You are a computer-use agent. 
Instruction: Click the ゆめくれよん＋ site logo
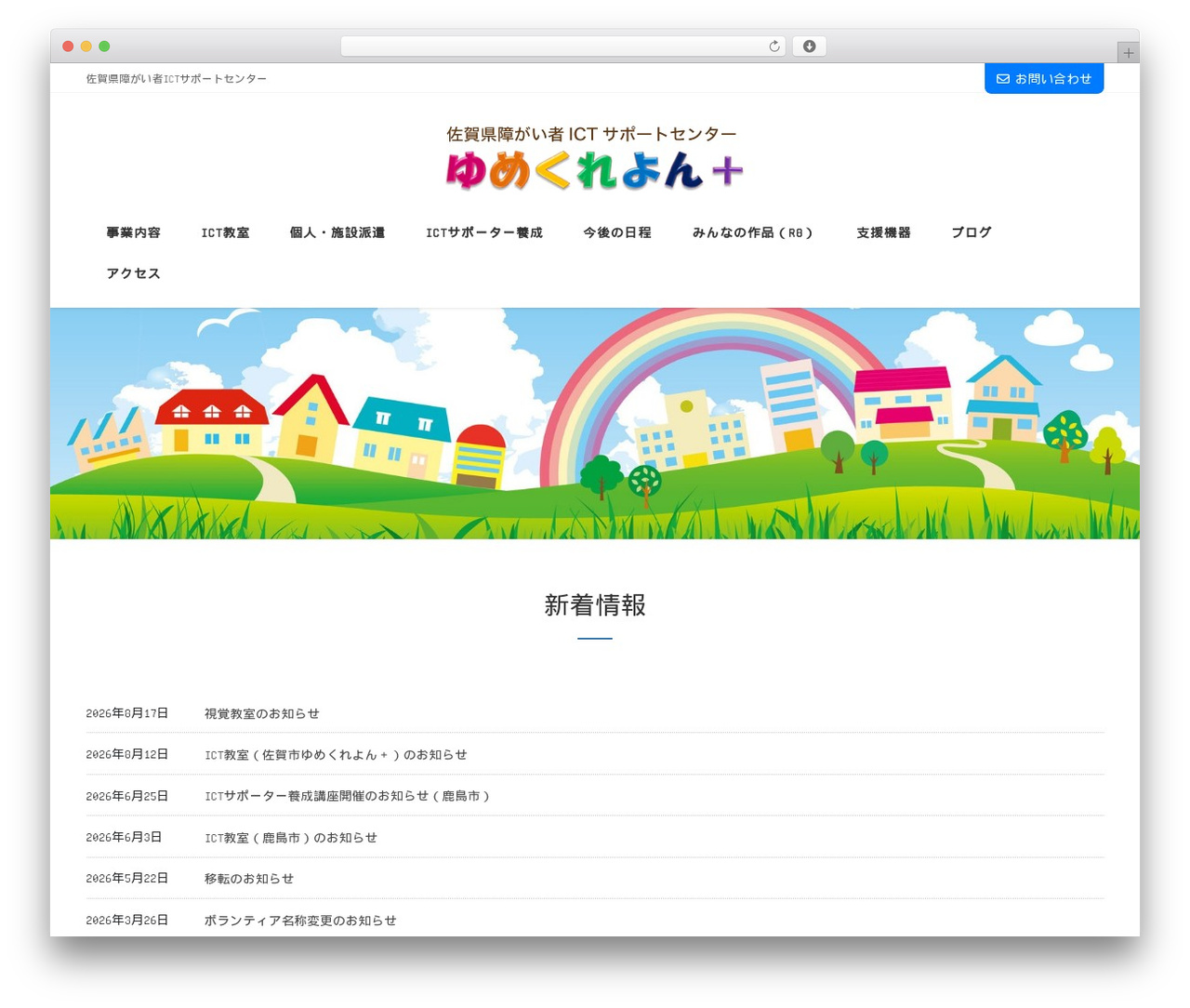click(x=594, y=159)
